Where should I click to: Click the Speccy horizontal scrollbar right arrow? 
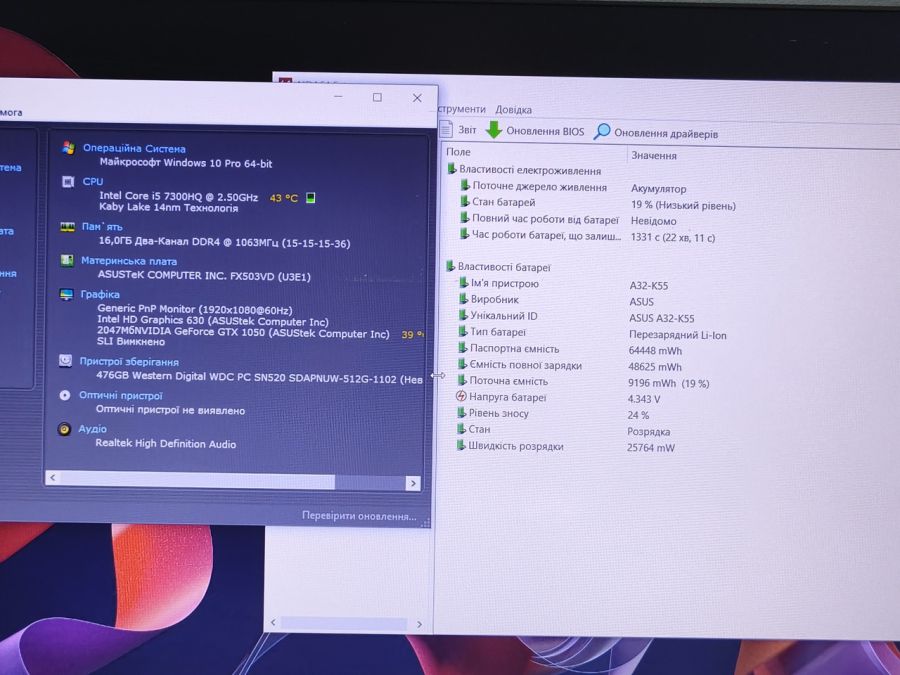click(413, 483)
